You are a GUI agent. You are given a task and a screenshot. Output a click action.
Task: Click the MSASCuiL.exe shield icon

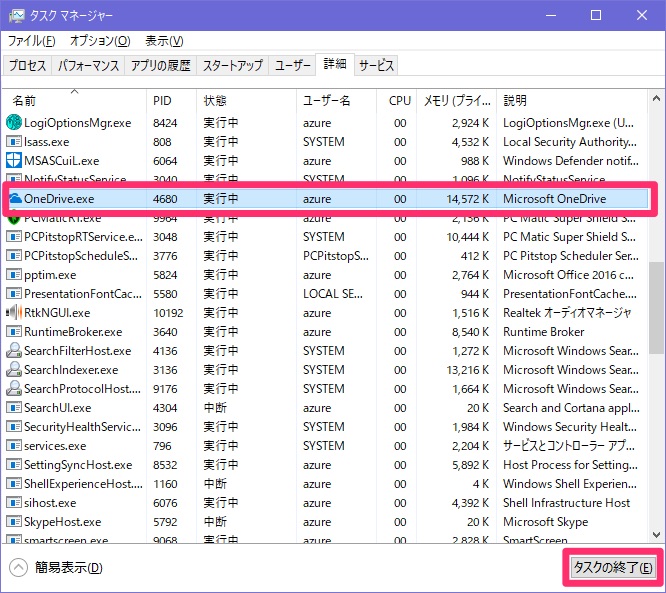(x=14, y=161)
